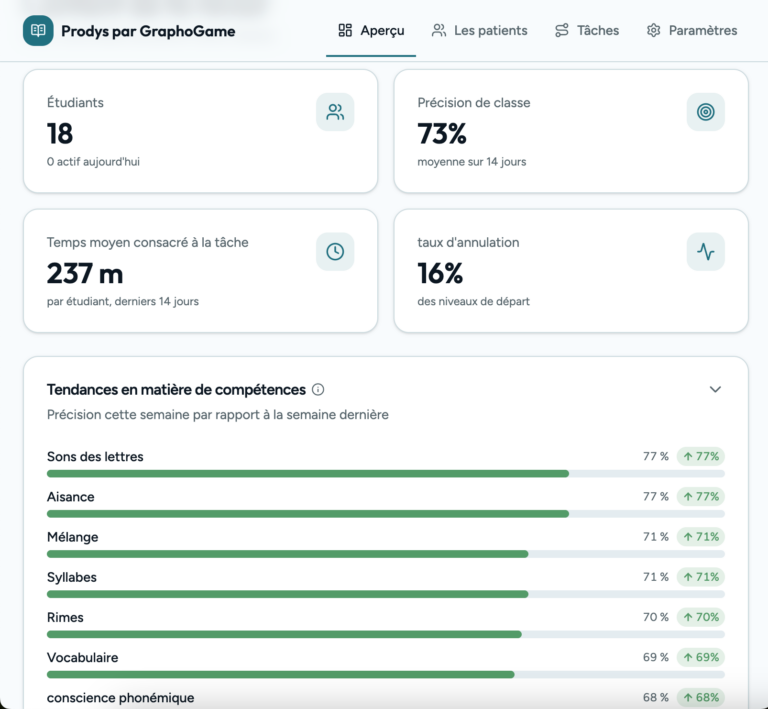
Task: Click the route icon in the Tâches tab
Action: tap(562, 30)
